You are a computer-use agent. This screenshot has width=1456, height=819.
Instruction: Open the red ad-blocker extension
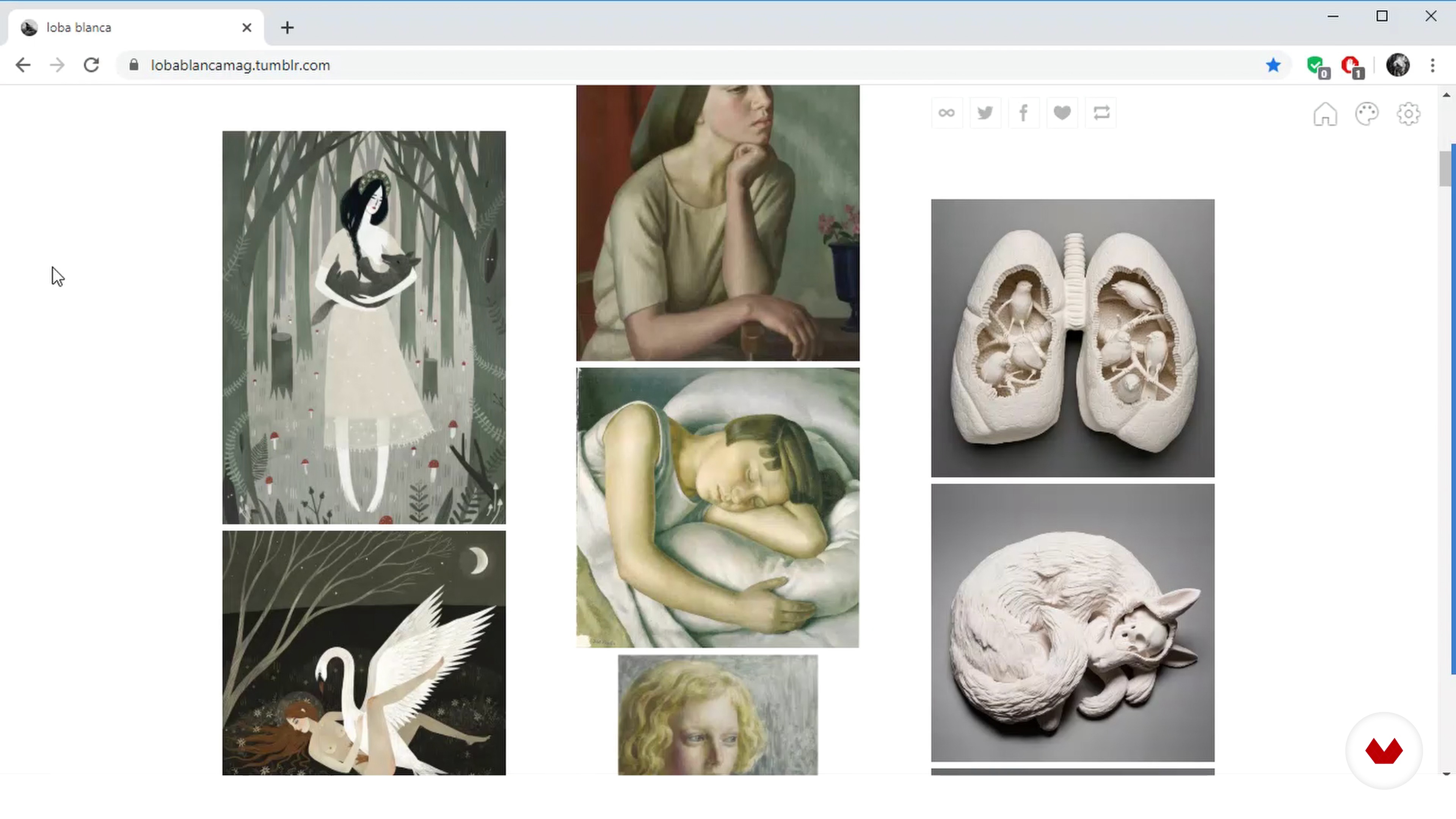coord(1352,66)
